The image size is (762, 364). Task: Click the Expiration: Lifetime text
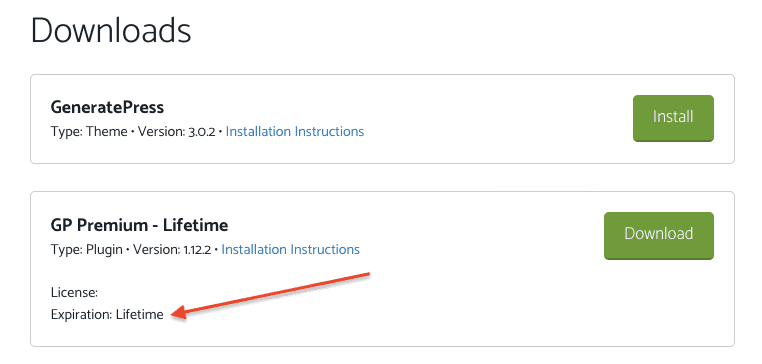point(107,315)
